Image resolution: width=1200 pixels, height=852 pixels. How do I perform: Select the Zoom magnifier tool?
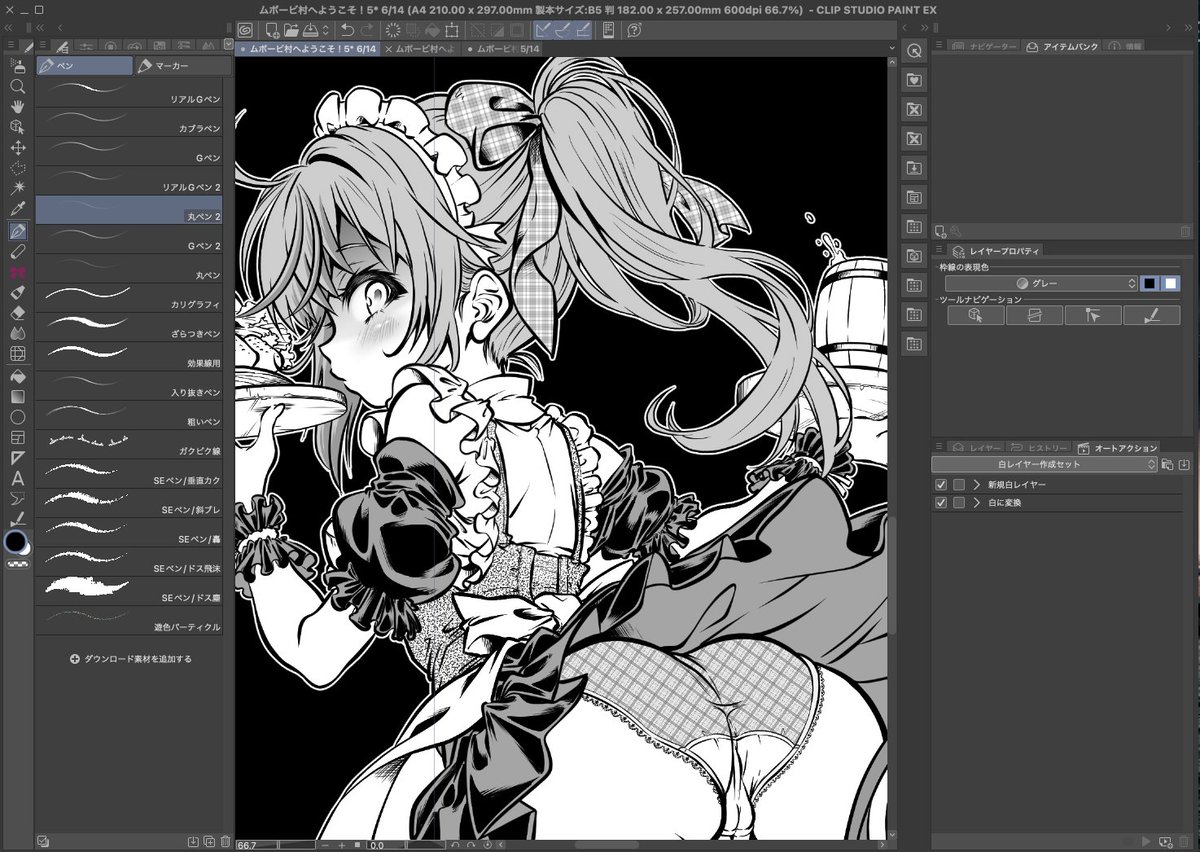(x=17, y=87)
